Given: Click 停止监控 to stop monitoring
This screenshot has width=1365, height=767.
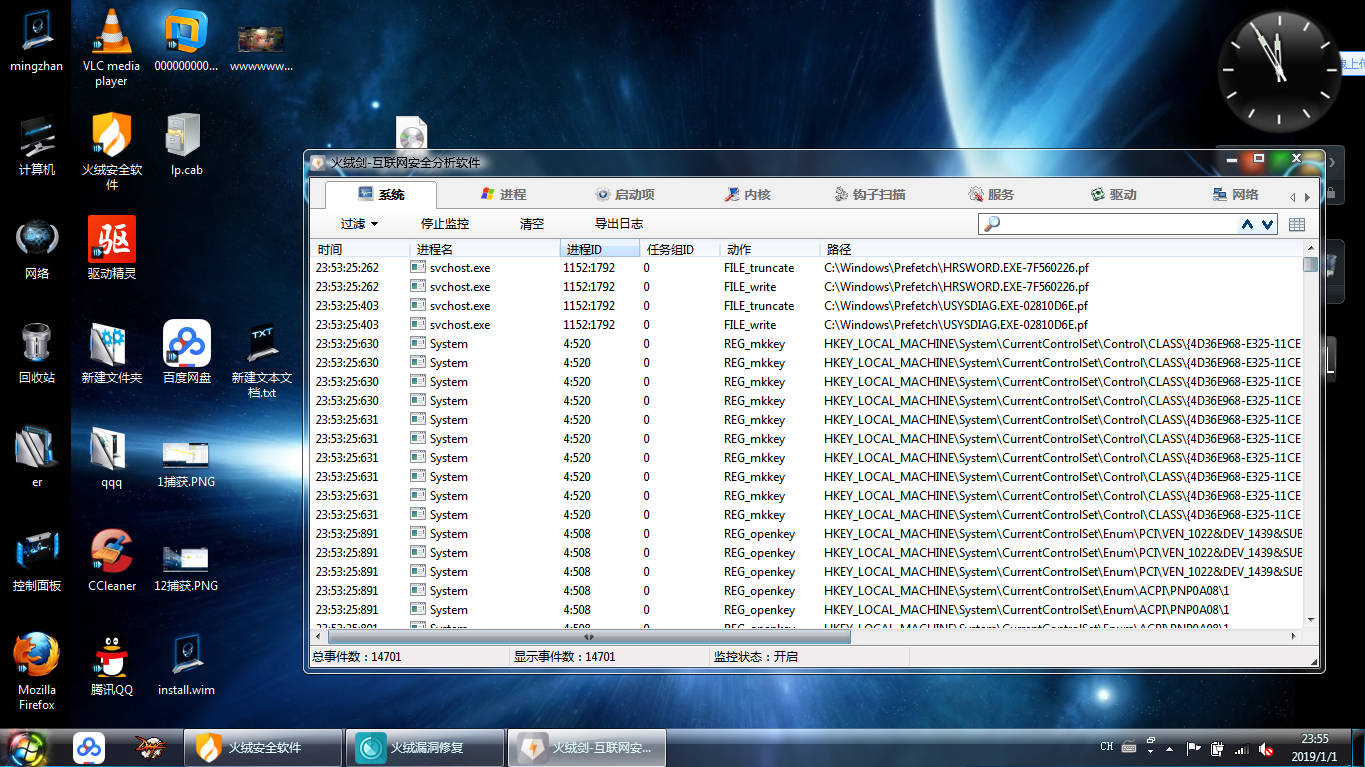Looking at the screenshot, I should (445, 224).
